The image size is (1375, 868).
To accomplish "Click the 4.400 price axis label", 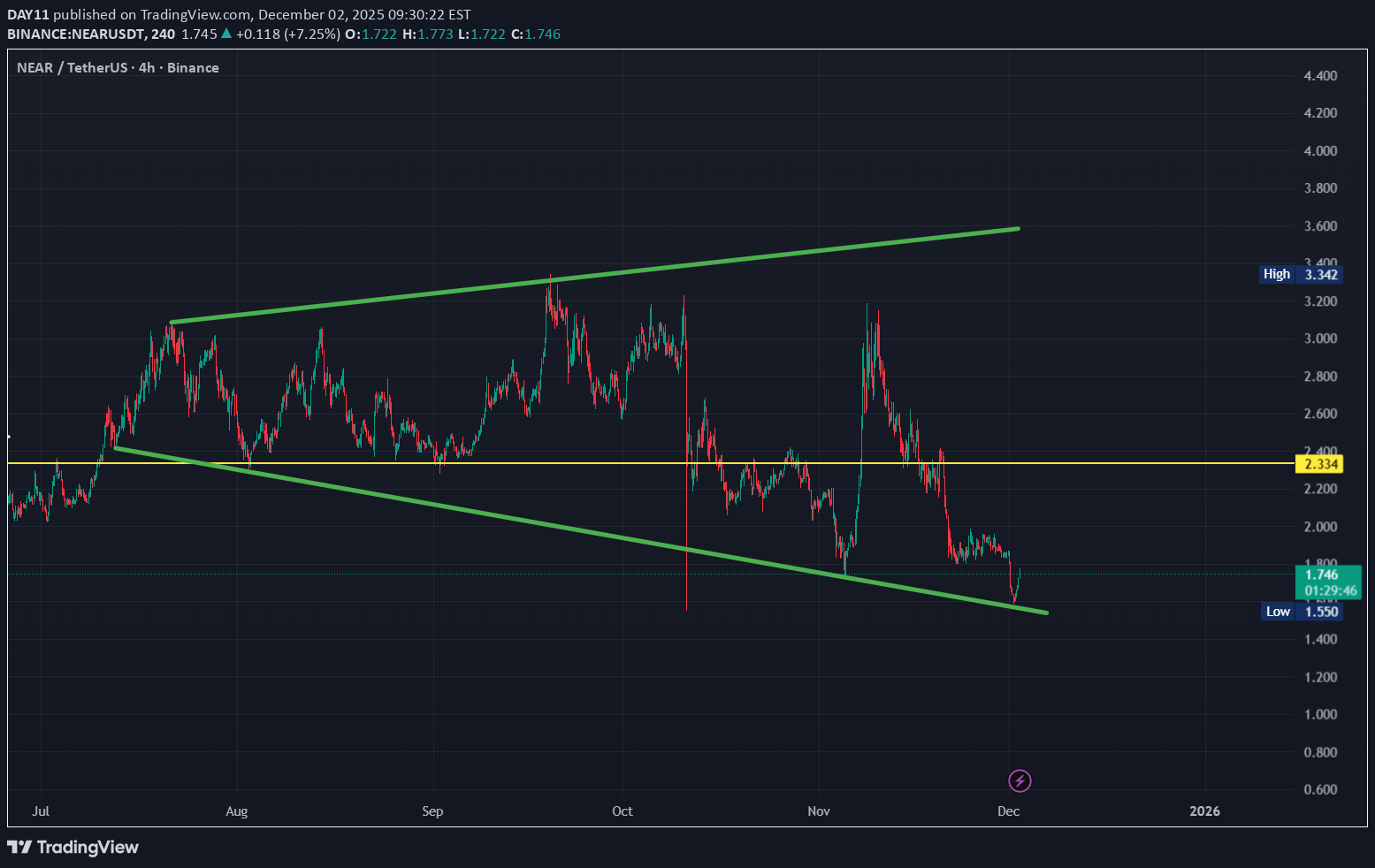I will click(1320, 76).
